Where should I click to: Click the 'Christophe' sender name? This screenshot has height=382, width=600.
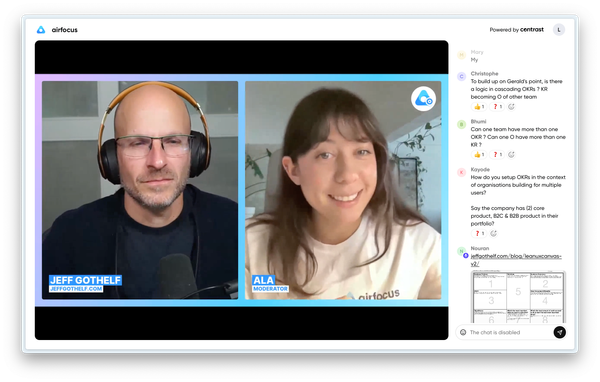pyautogui.click(x=484, y=73)
